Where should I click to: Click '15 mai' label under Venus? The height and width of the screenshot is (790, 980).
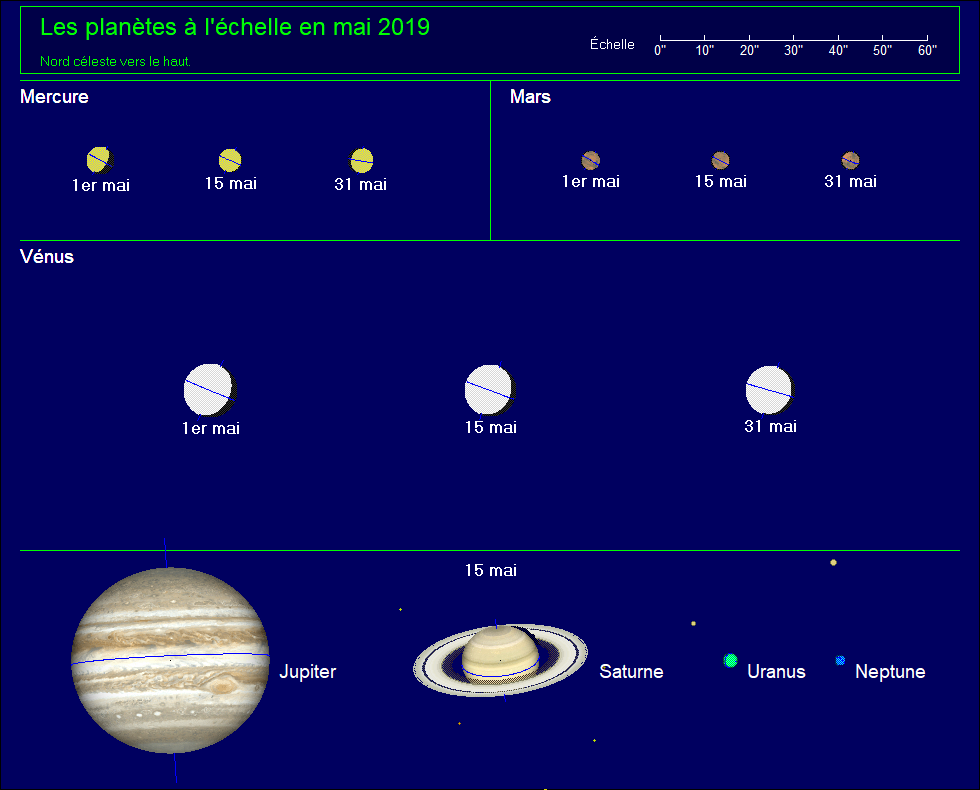491,428
